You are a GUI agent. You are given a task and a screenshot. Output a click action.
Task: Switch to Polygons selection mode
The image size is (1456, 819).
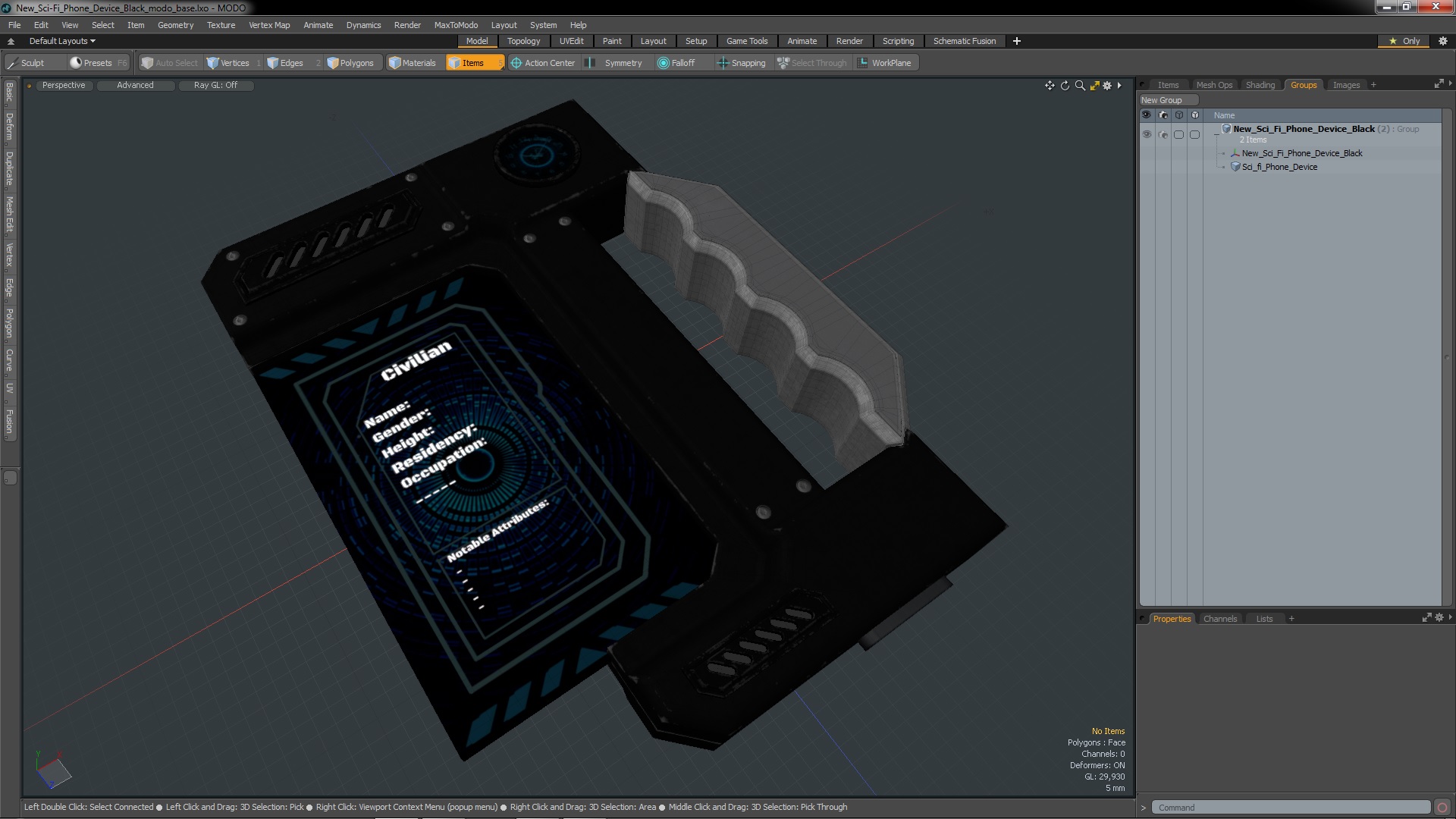(350, 63)
